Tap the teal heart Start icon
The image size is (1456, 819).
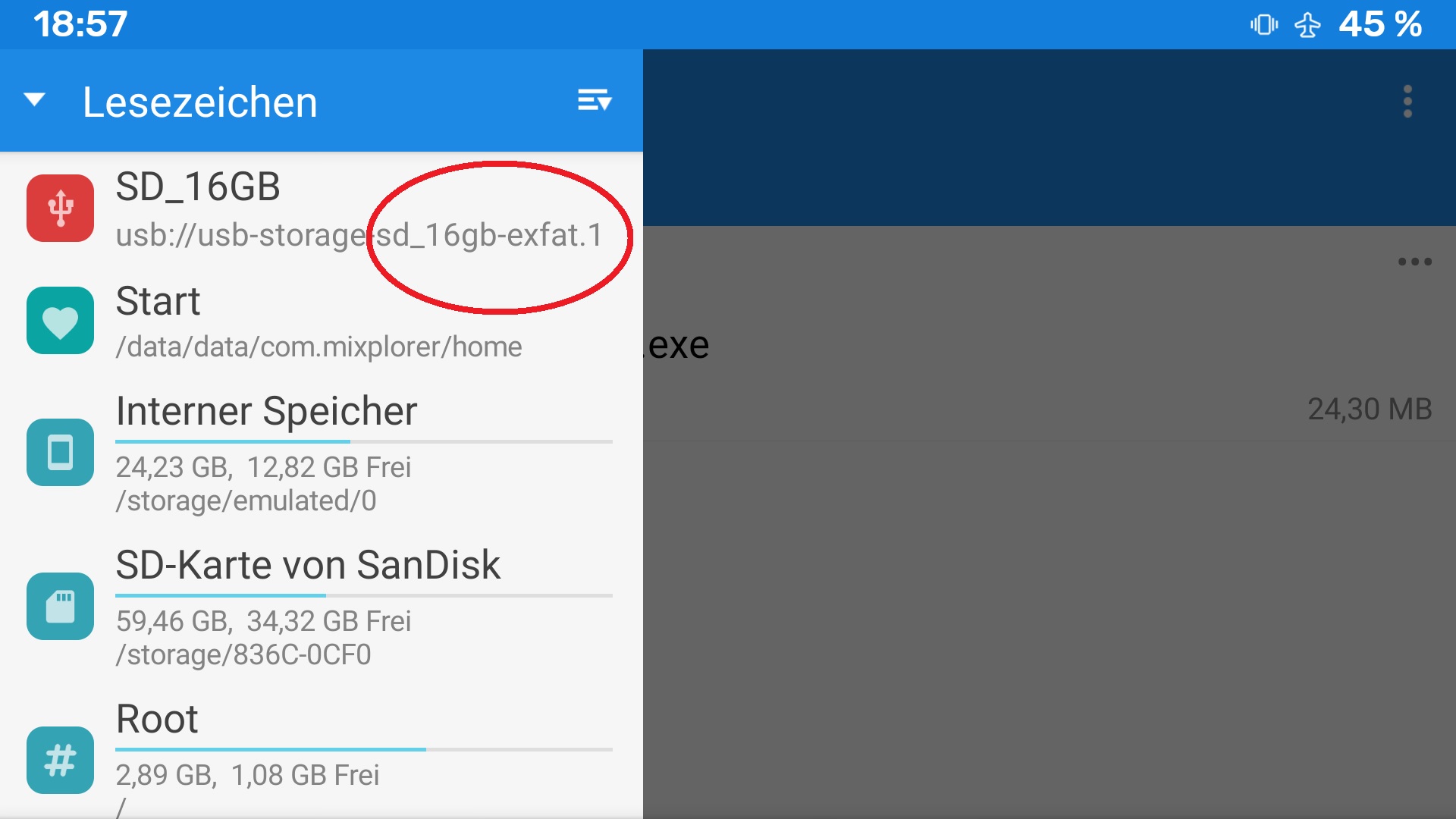[x=60, y=320]
